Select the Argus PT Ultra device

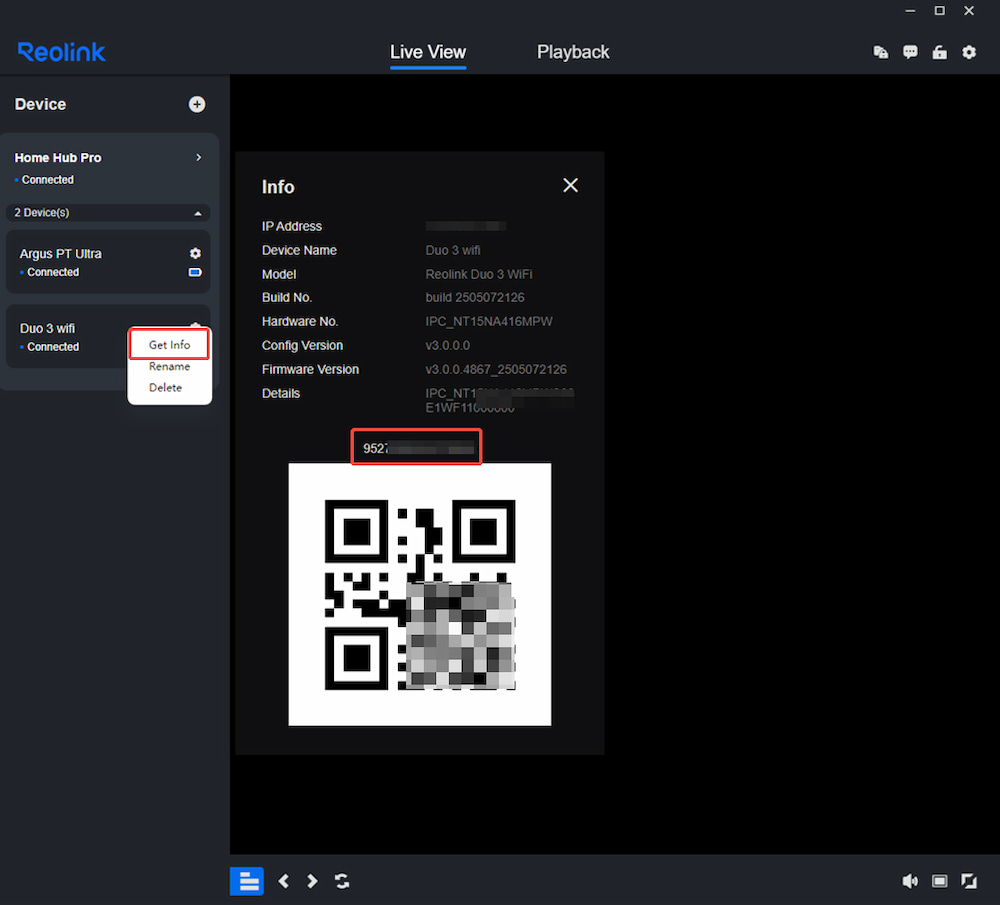tap(108, 262)
